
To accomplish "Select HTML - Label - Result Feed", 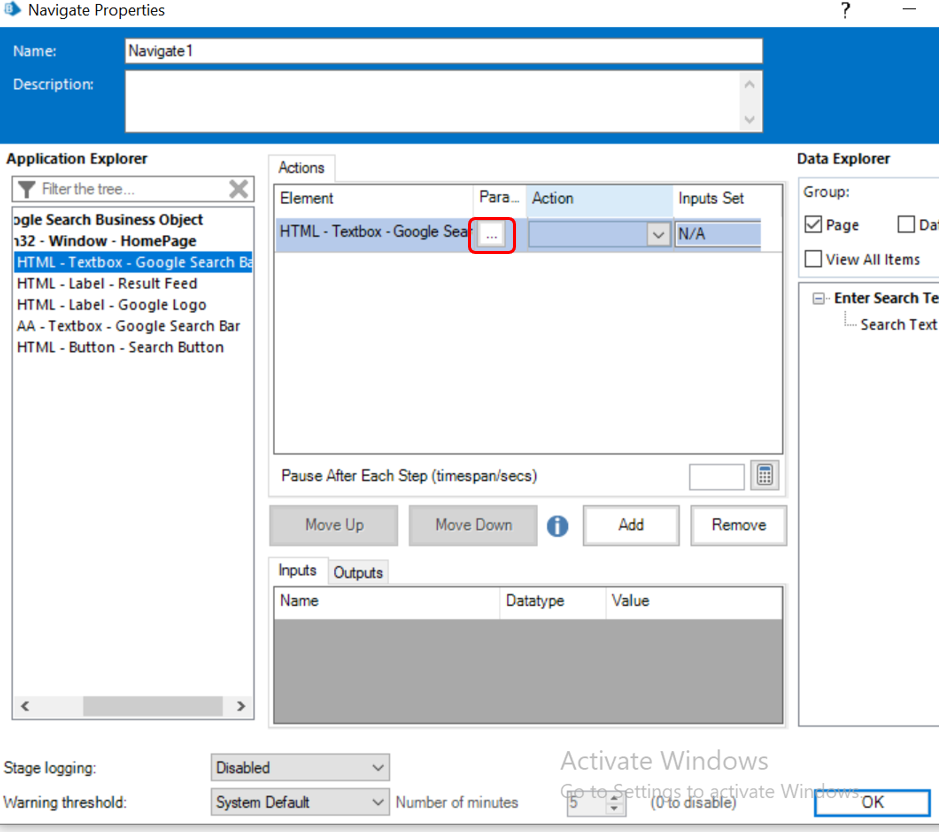I will point(107,284).
